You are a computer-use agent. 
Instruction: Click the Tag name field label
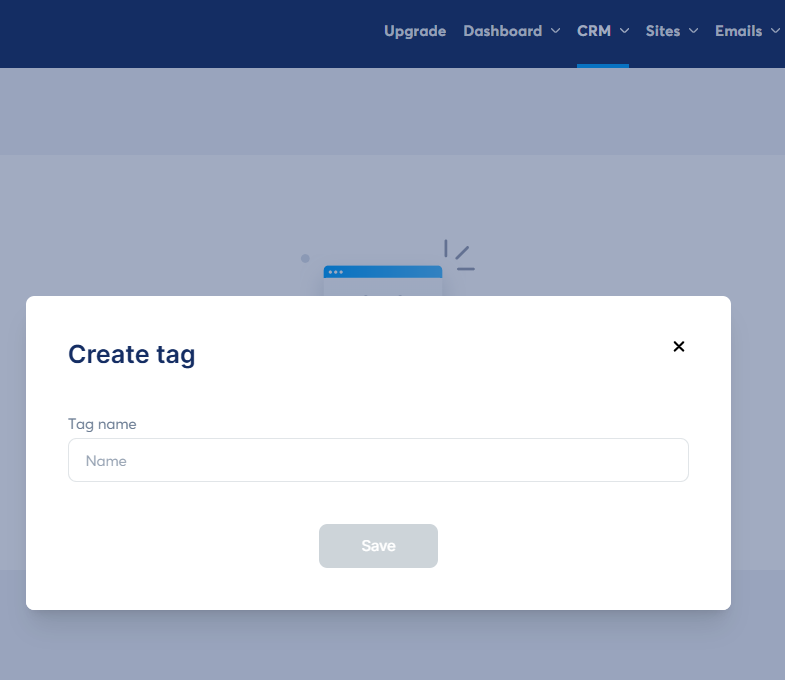pos(102,424)
